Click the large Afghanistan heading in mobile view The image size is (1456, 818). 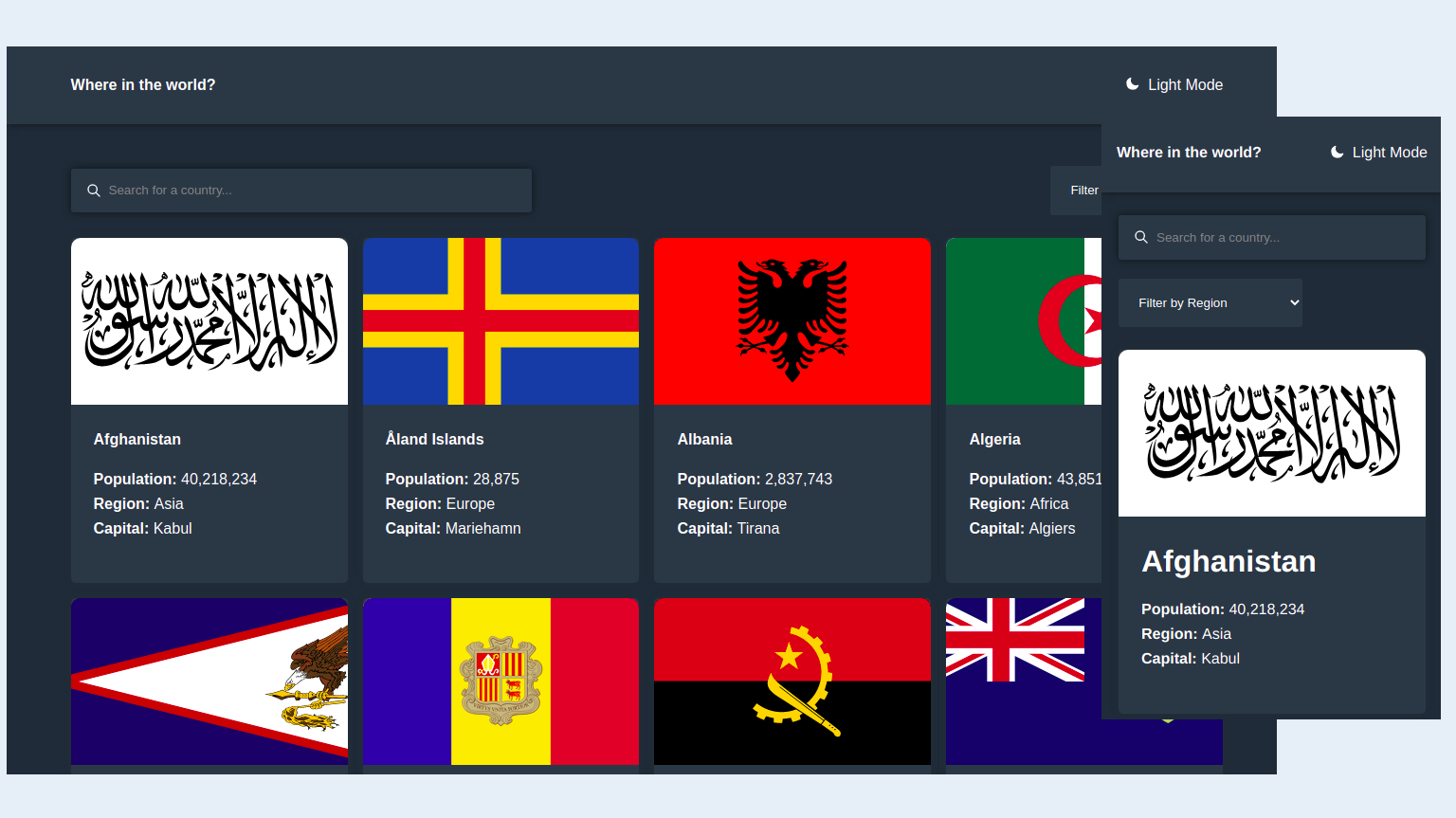click(1228, 561)
